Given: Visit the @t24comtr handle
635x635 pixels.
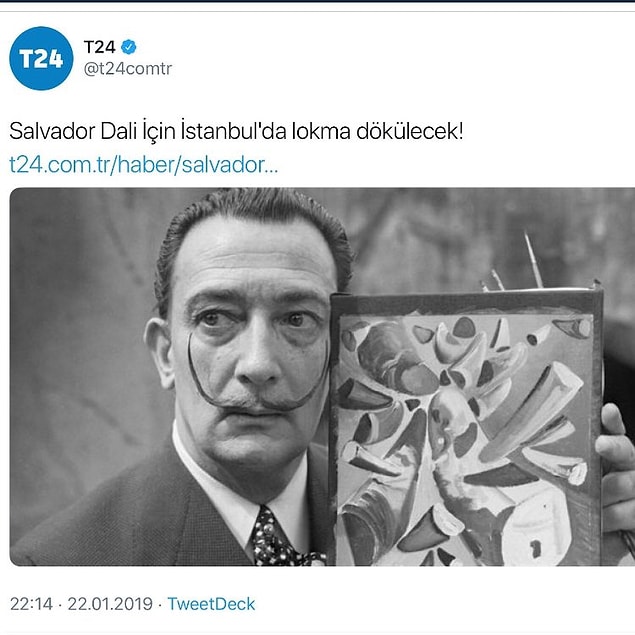Looking at the screenshot, I should [128, 68].
